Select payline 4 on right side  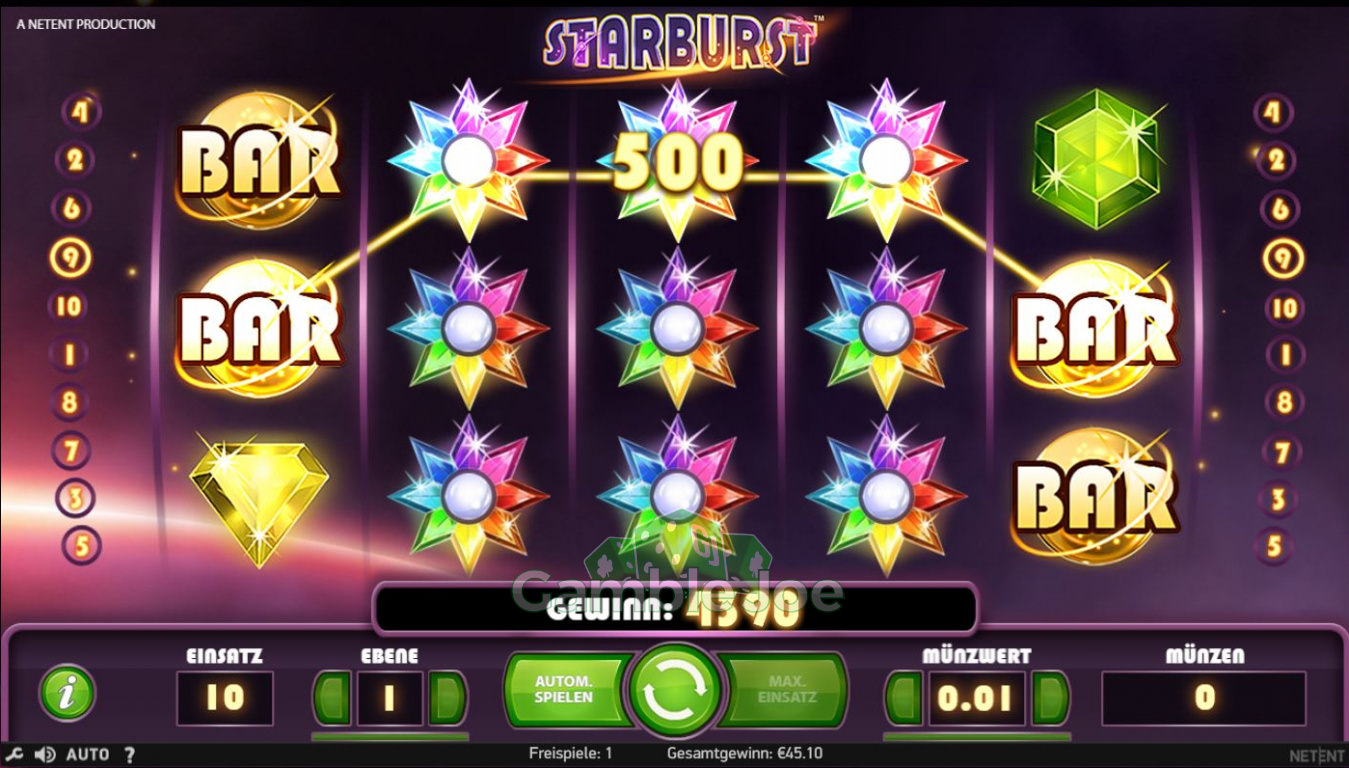pos(1274,112)
